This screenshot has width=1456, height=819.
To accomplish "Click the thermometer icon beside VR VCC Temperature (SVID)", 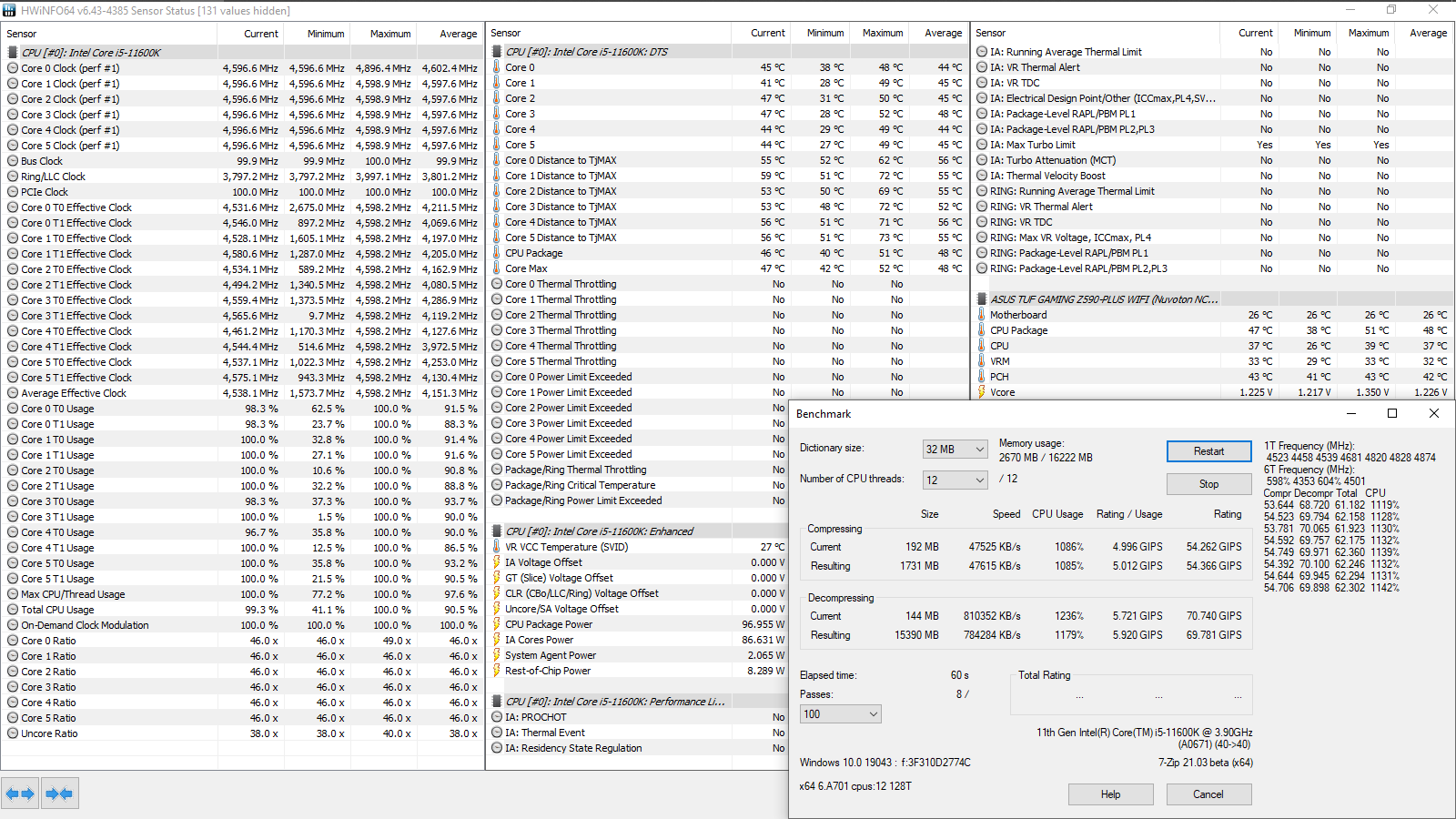I will pyautogui.click(x=497, y=547).
